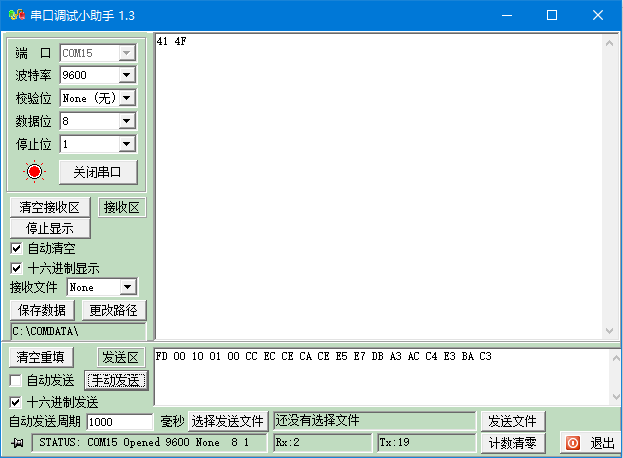Expand the 接收文件 None dropdown
The image size is (623, 458).
[x=128, y=287]
